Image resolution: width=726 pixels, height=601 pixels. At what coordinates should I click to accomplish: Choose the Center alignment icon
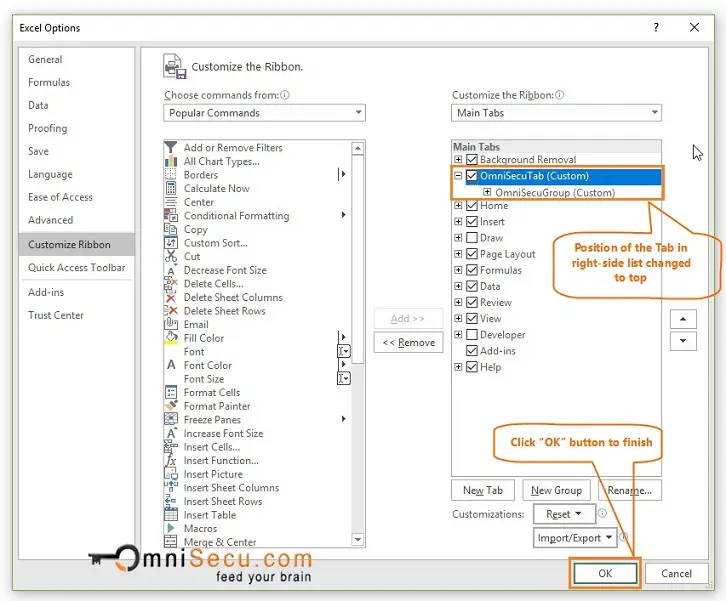coord(171,202)
